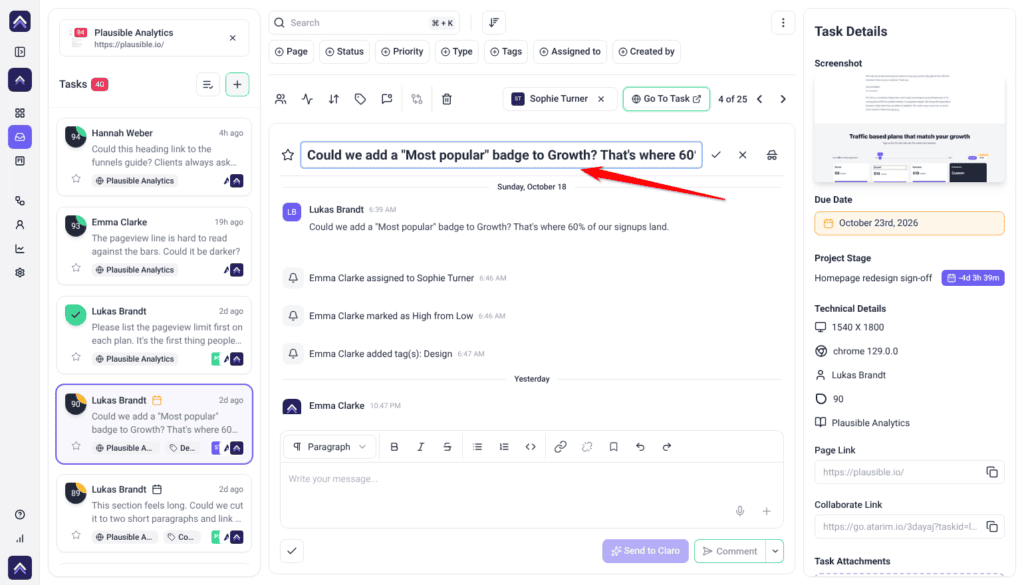Image resolution: width=1024 pixels, height=585 pixels.
Task: Toggle italic formatting
Action: pyautogui.click(x=421, y=447)
